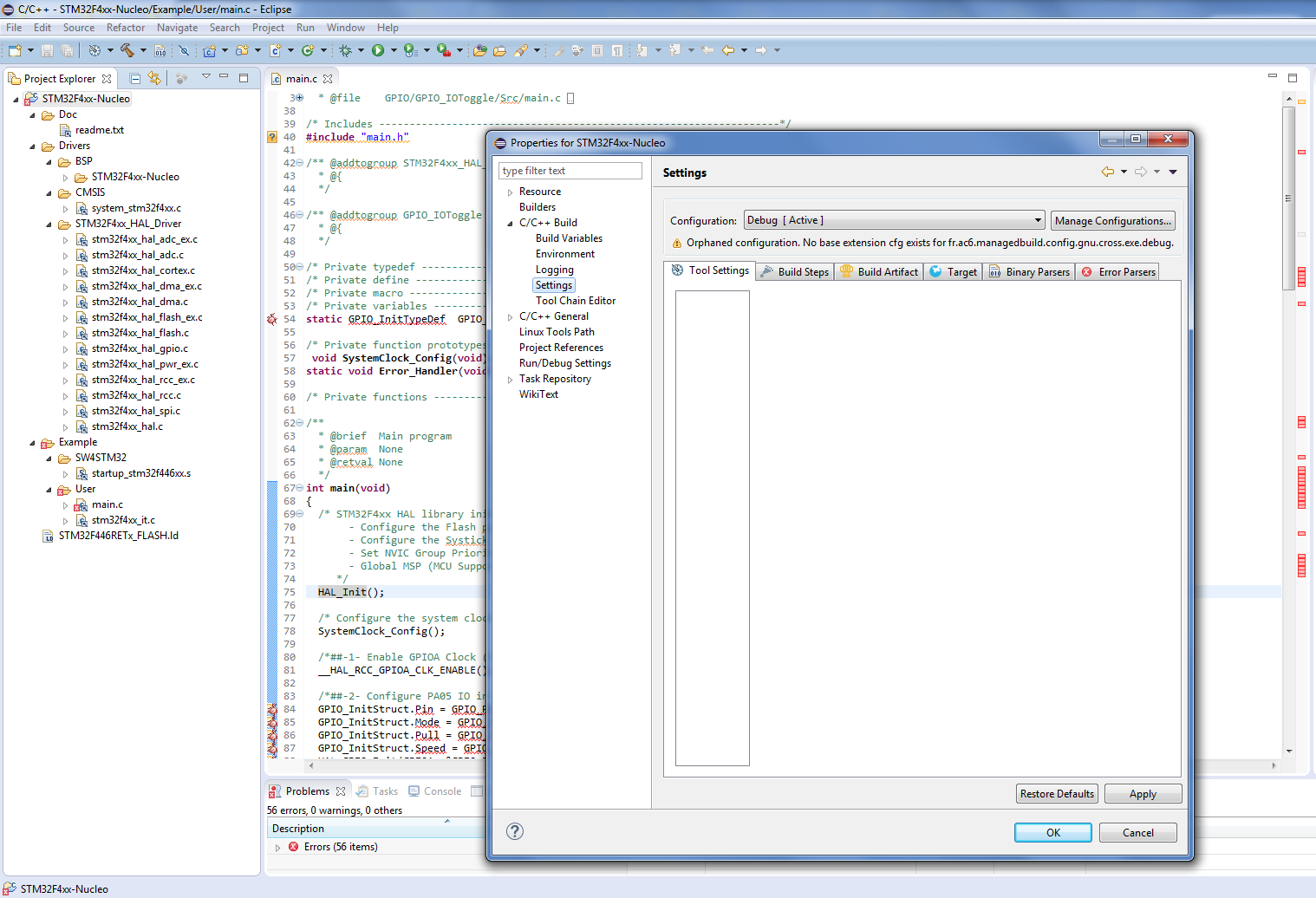Switch to the Binary Parsers tab
This screenshot has height=898, width=1316.
click(x=1029, y=272)
